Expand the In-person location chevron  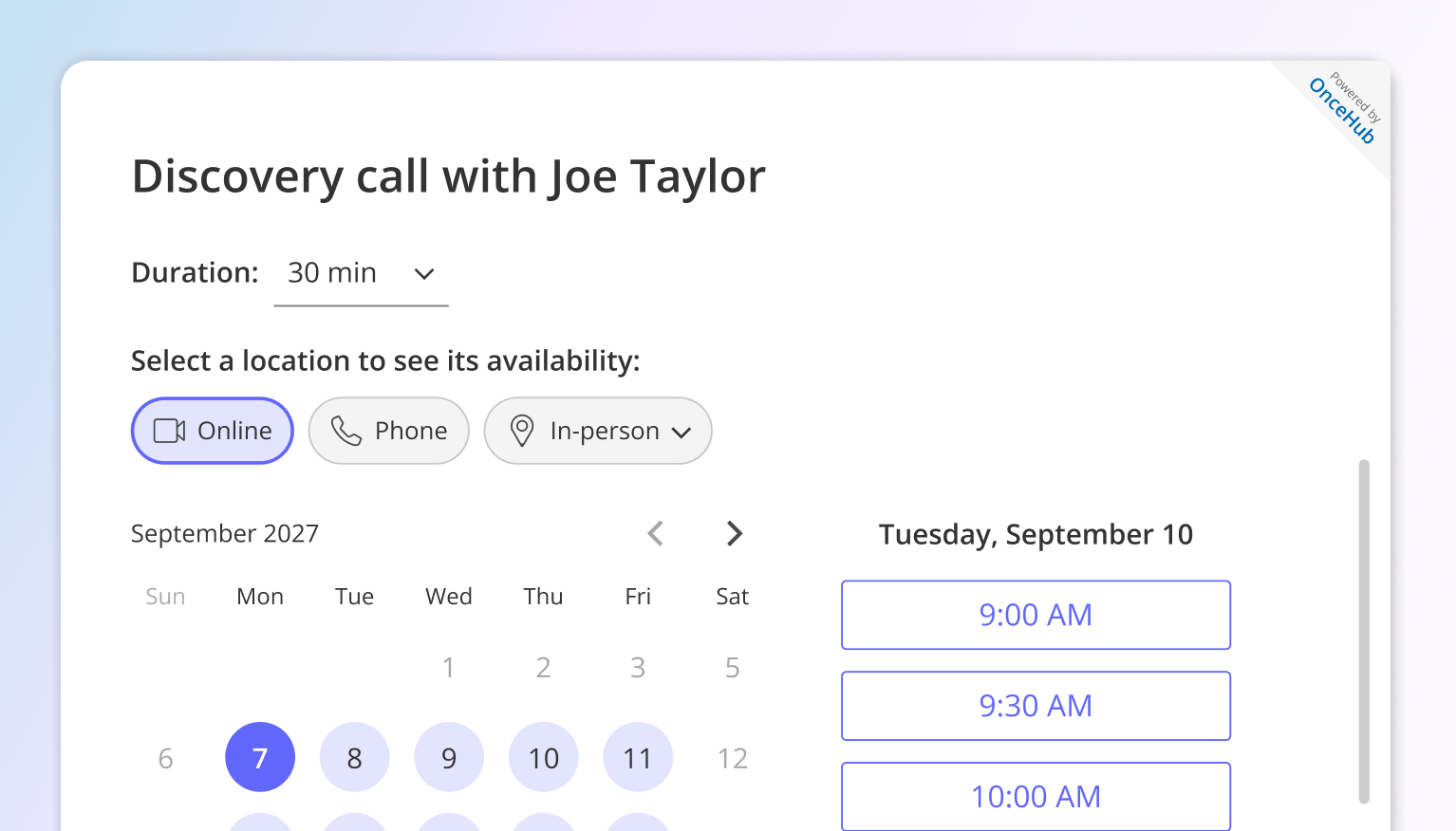[682, 433]
